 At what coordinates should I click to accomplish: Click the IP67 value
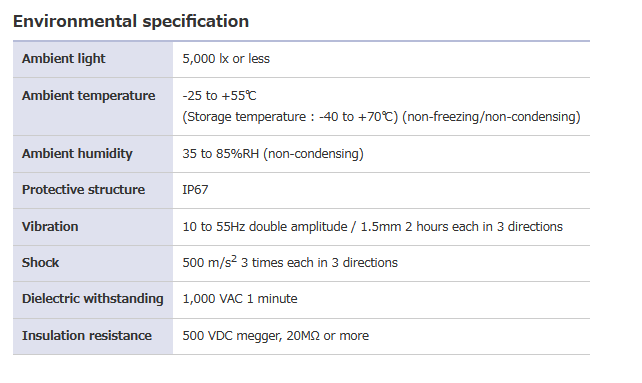coord(195,190)
